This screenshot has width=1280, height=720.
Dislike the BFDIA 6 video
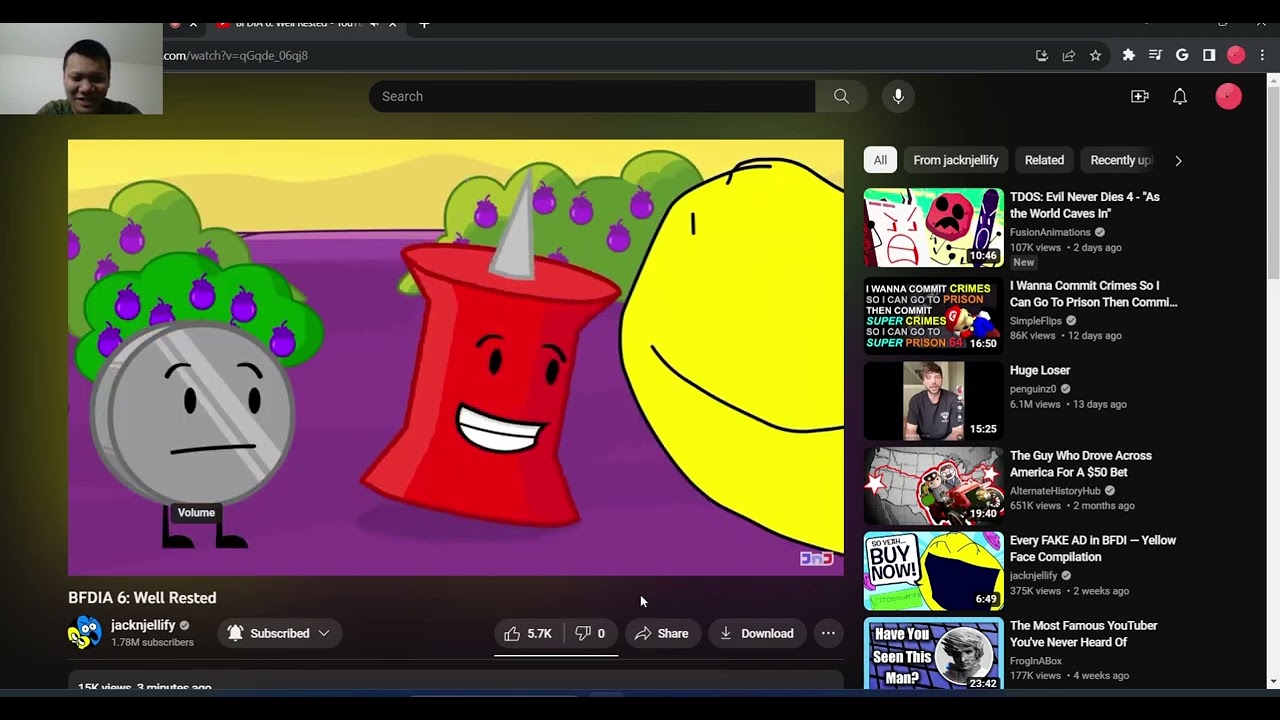click(590, 633)
